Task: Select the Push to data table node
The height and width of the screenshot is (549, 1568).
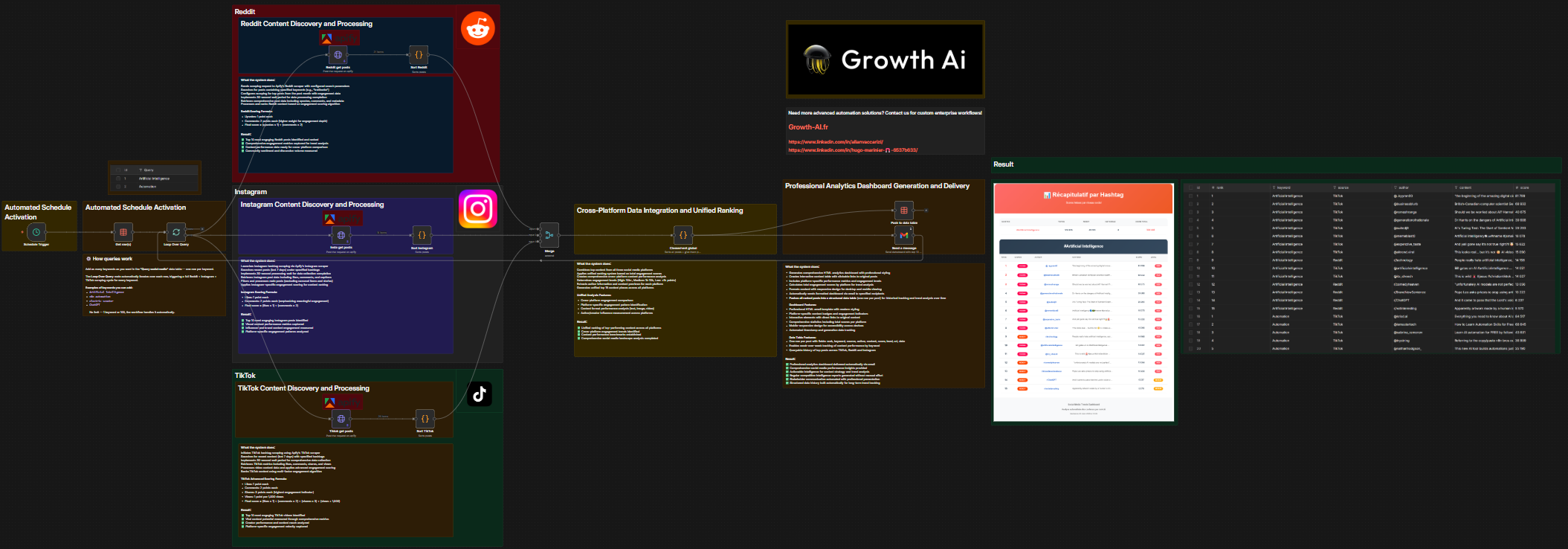Action: click(904, 211)
